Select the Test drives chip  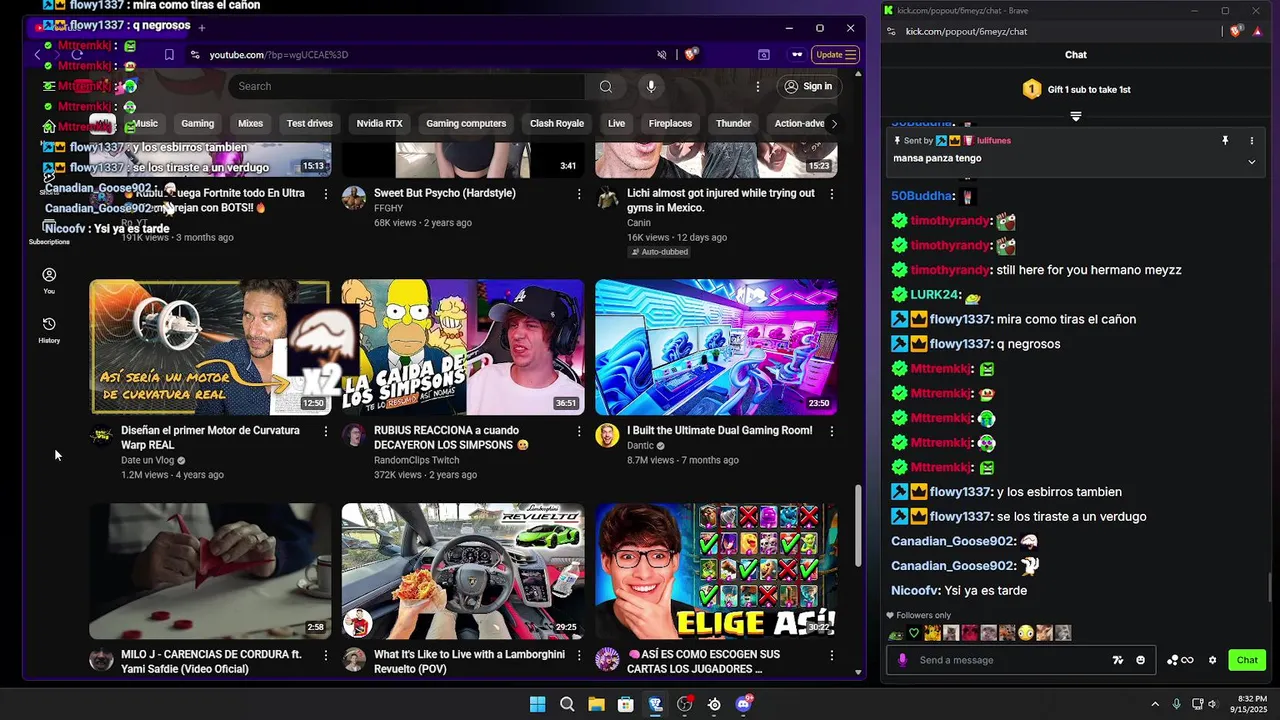[310, 123]
